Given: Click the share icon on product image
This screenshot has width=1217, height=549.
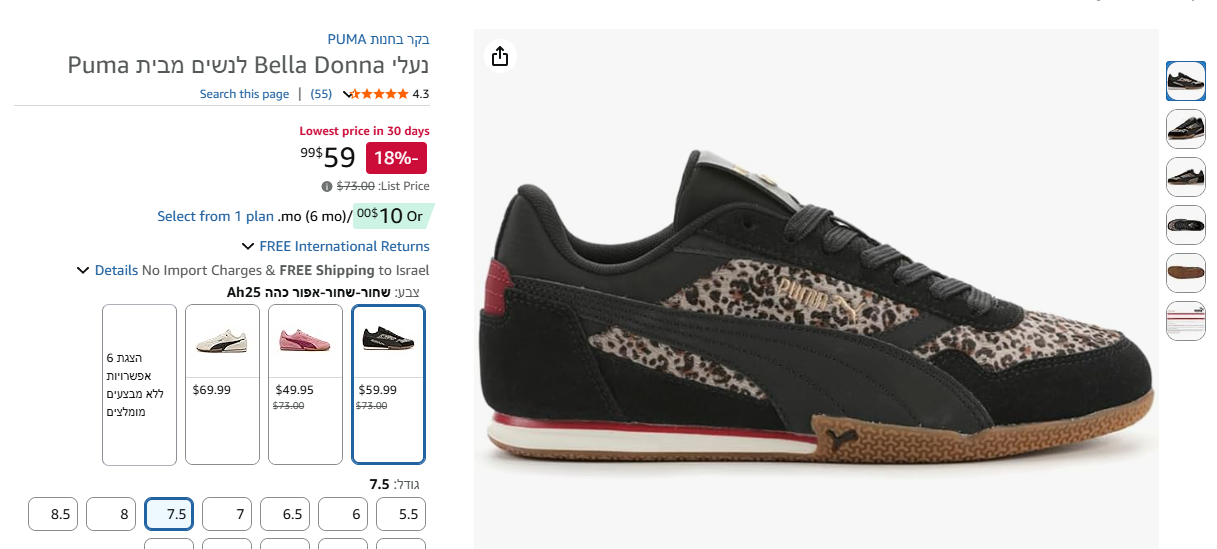Looking at the screenshot, I should pos(500,56).
